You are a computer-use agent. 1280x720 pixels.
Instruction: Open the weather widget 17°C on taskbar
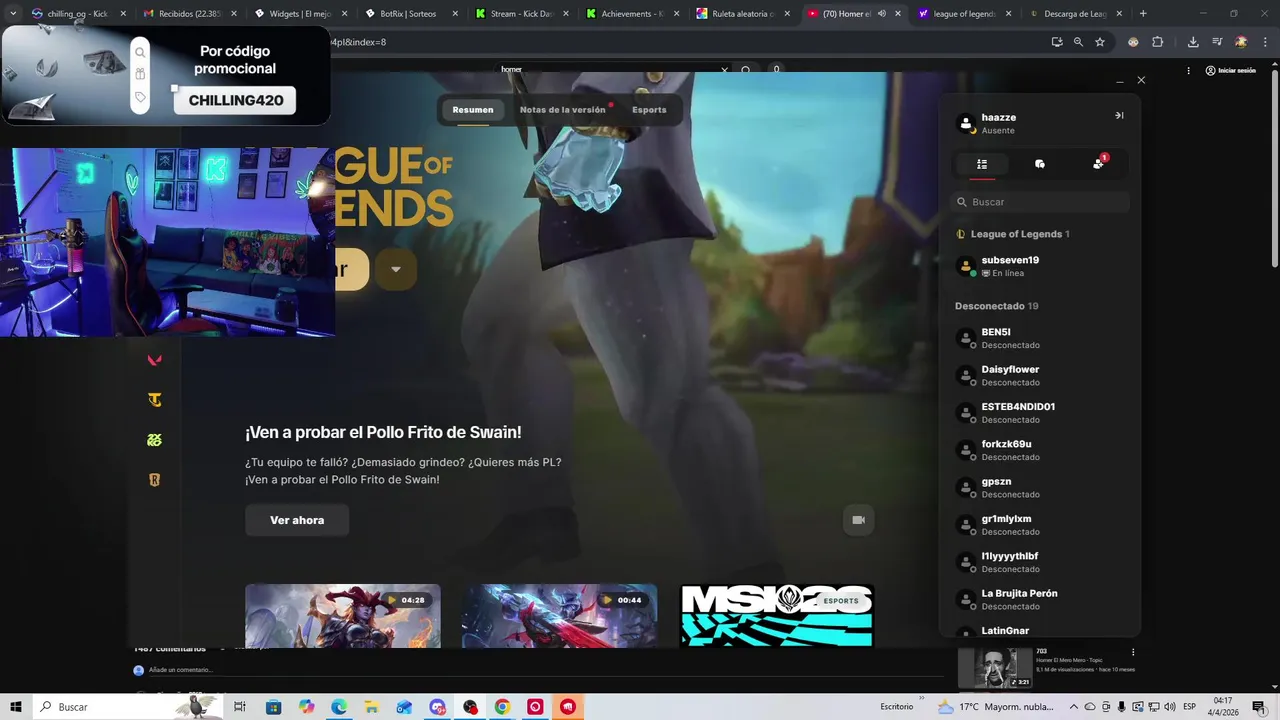995,707
